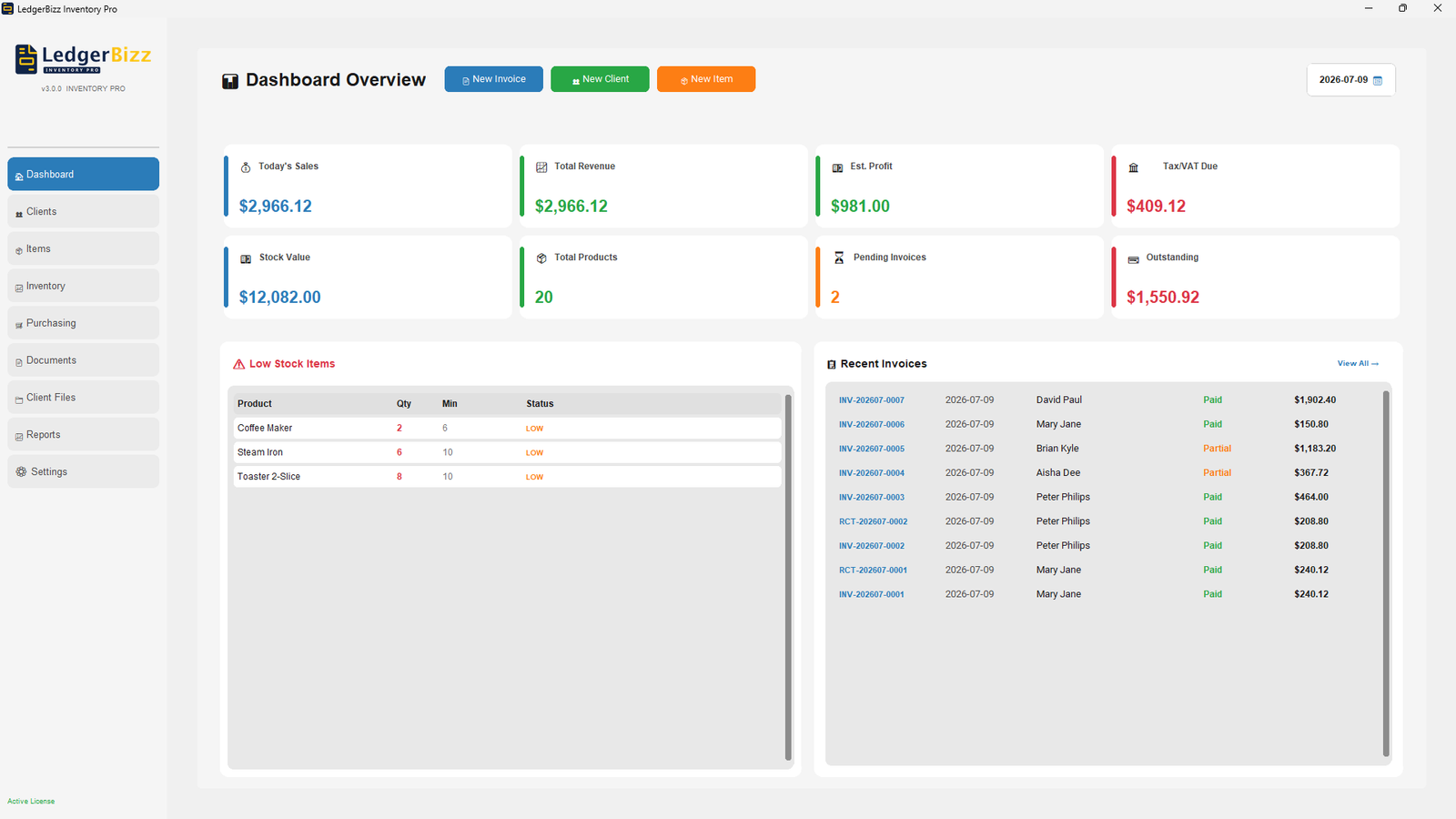Viewport: 1456px width, 819px height.
Task: Click the Settings gear icon in the sidebar
Action: tap(21, 471)
